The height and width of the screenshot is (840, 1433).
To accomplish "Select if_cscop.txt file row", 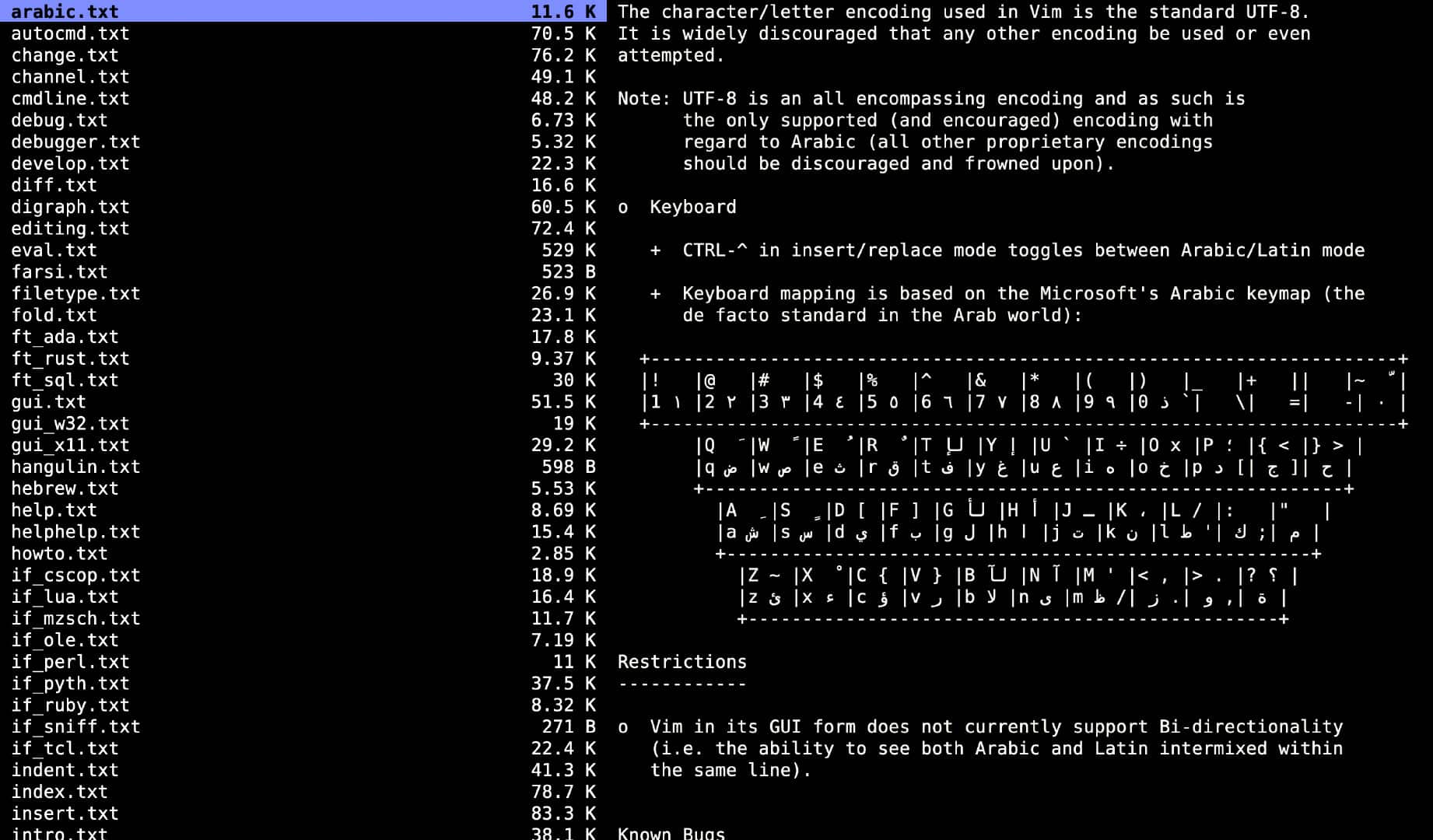I will pos(303,576).
